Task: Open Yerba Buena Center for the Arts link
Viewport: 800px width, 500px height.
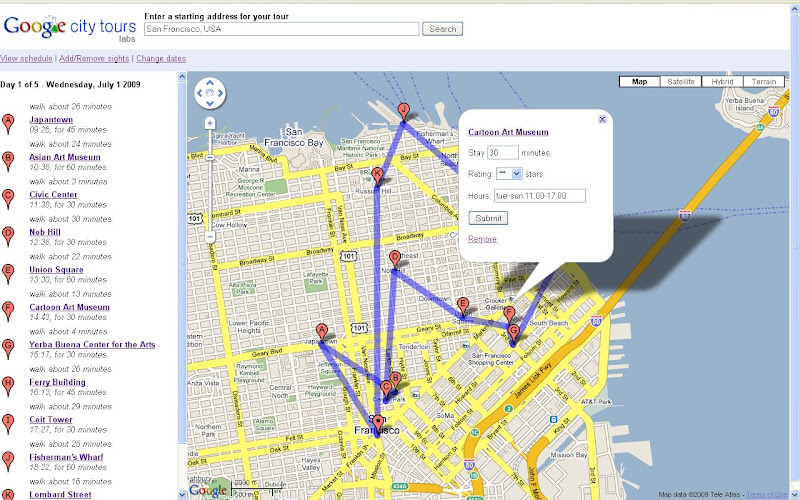Action: pyautogui.click(x=92, y=344)
